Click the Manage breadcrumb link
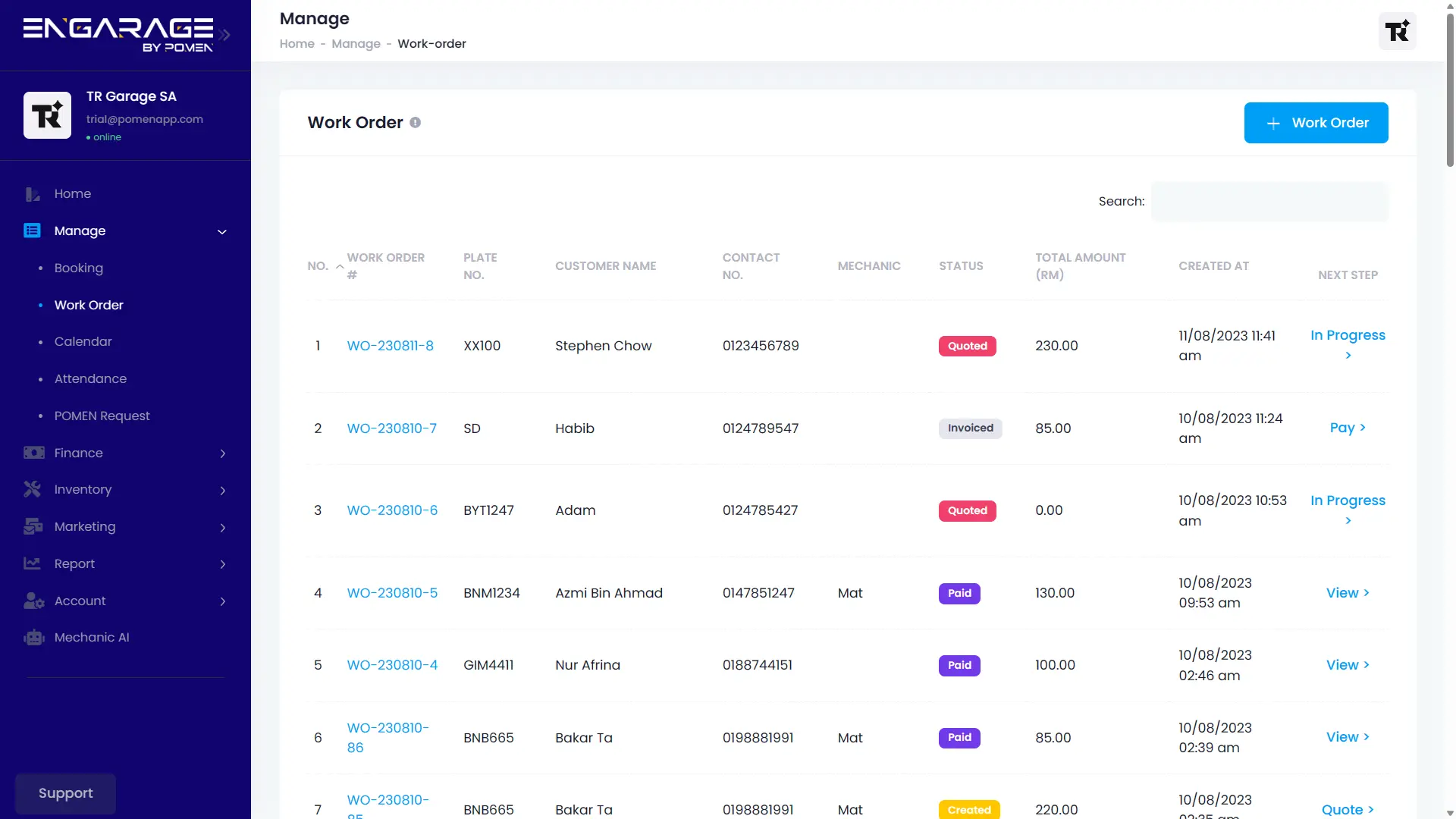Viewport: 1456px width, 819px height. pos(356,44)
